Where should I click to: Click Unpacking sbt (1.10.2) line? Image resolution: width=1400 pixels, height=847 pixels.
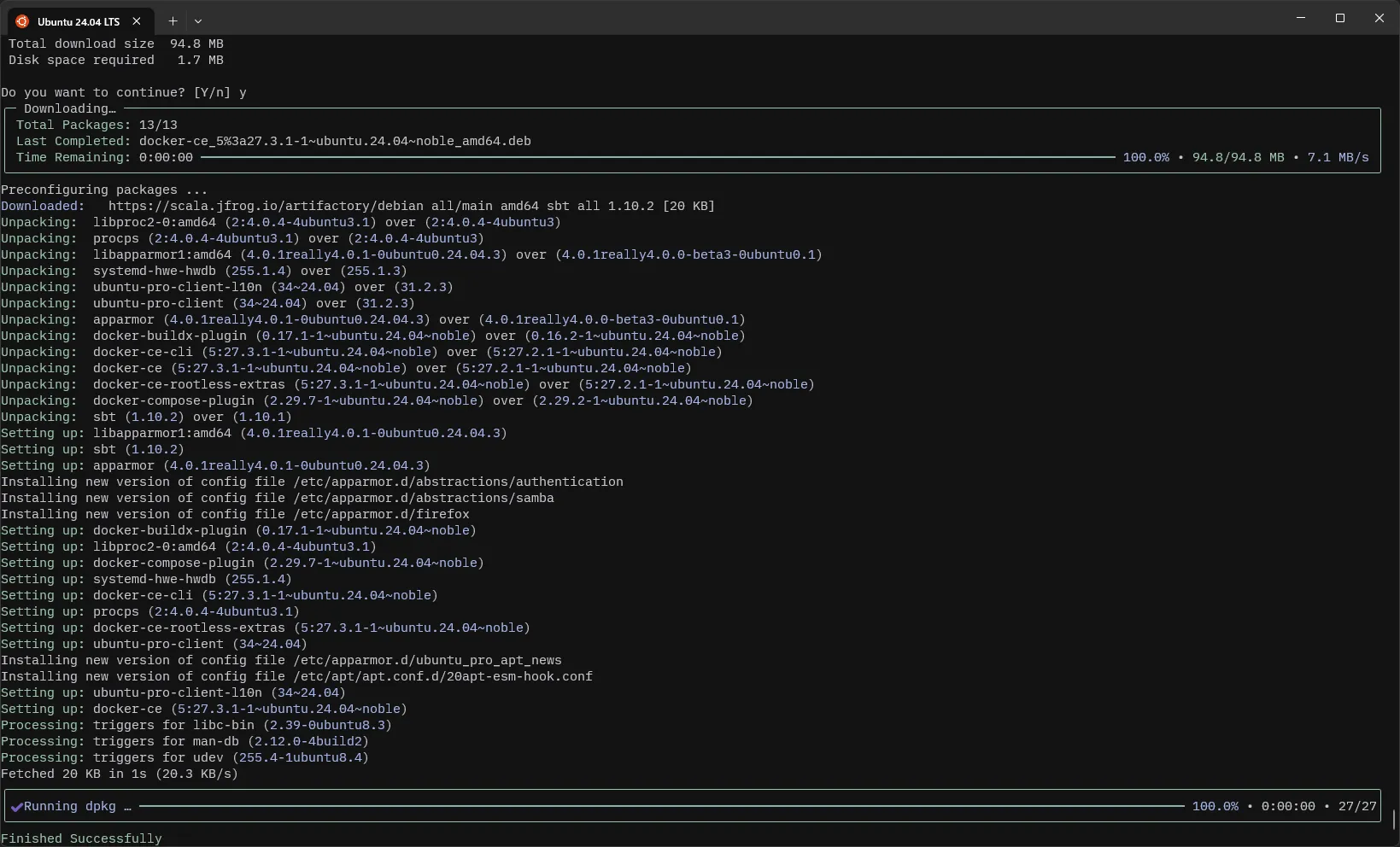(146, 417)
